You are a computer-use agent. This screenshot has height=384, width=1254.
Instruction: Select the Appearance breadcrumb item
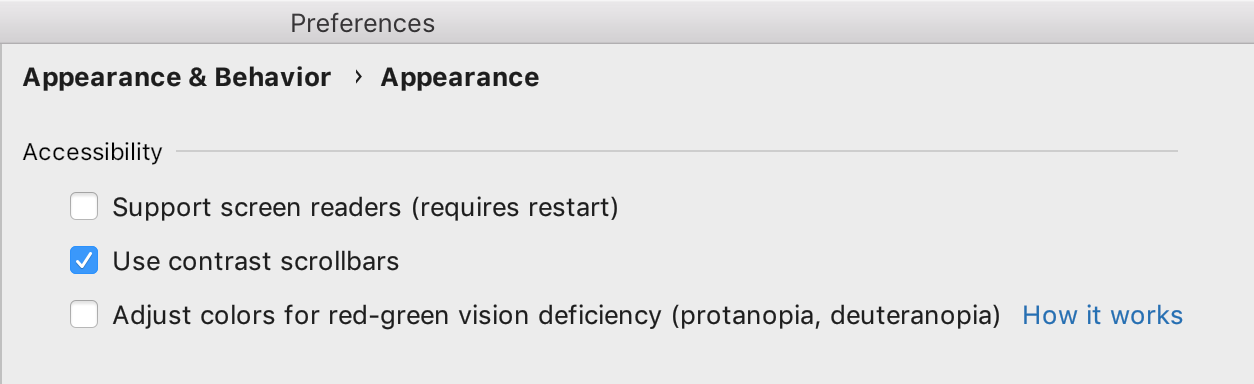(x=460, y=78)
